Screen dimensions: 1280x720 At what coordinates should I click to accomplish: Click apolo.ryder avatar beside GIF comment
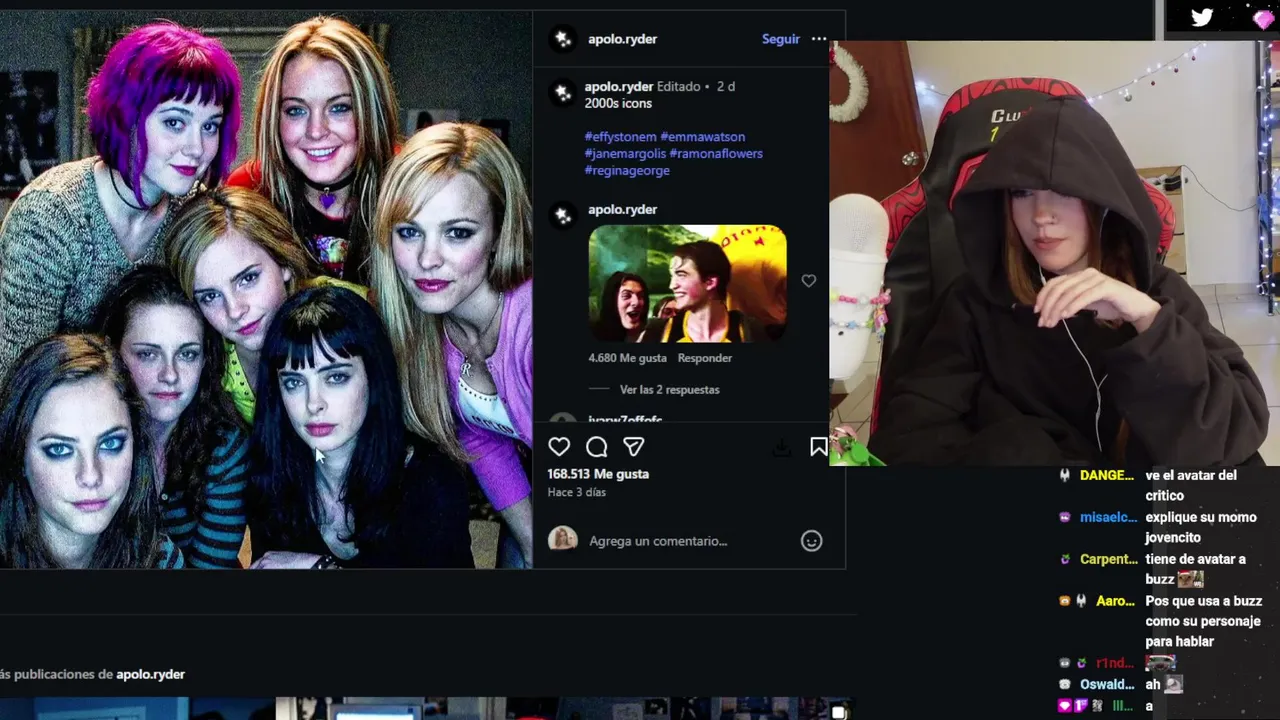pyautogui.click(x=563, y=215)
